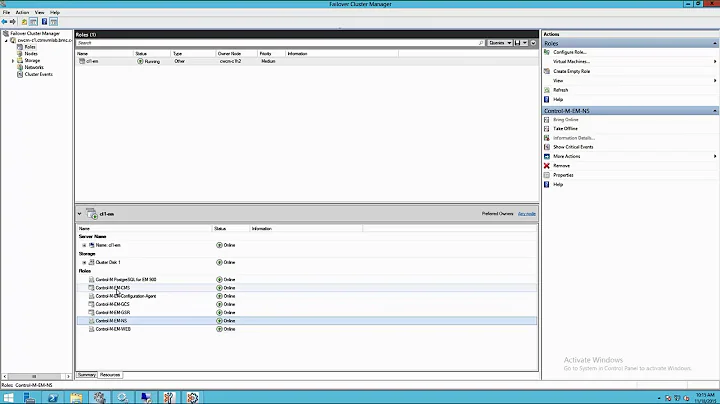
Task: Click the Control-M-EM-CMS resource icon
Action: click(x=91, y=288)
